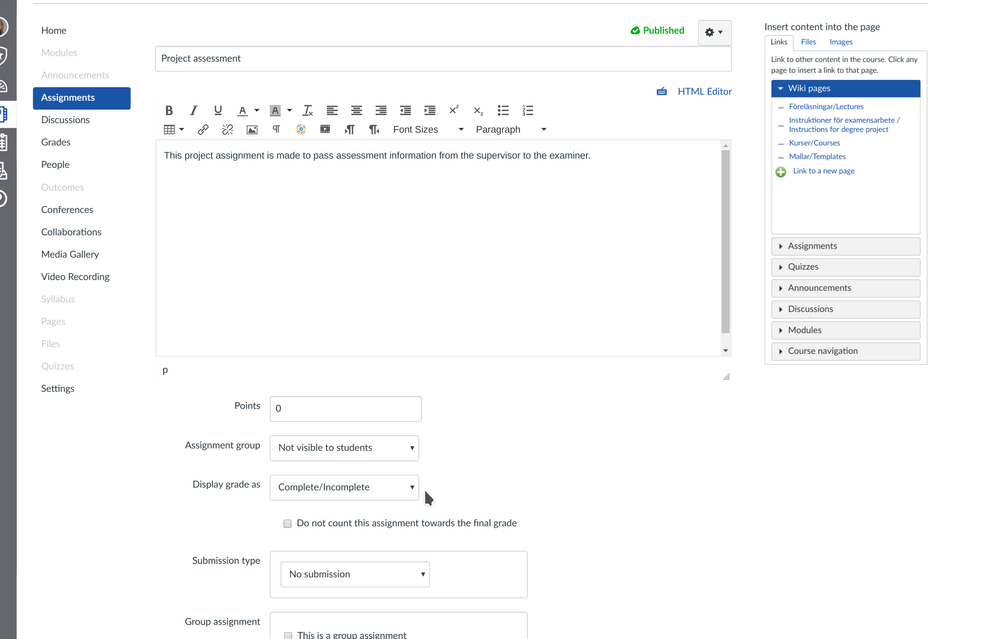Apply italic formatting
Image resolution: width=998 pixels, height=639 pixels.
pyautogui.click(x=193, y=111)
